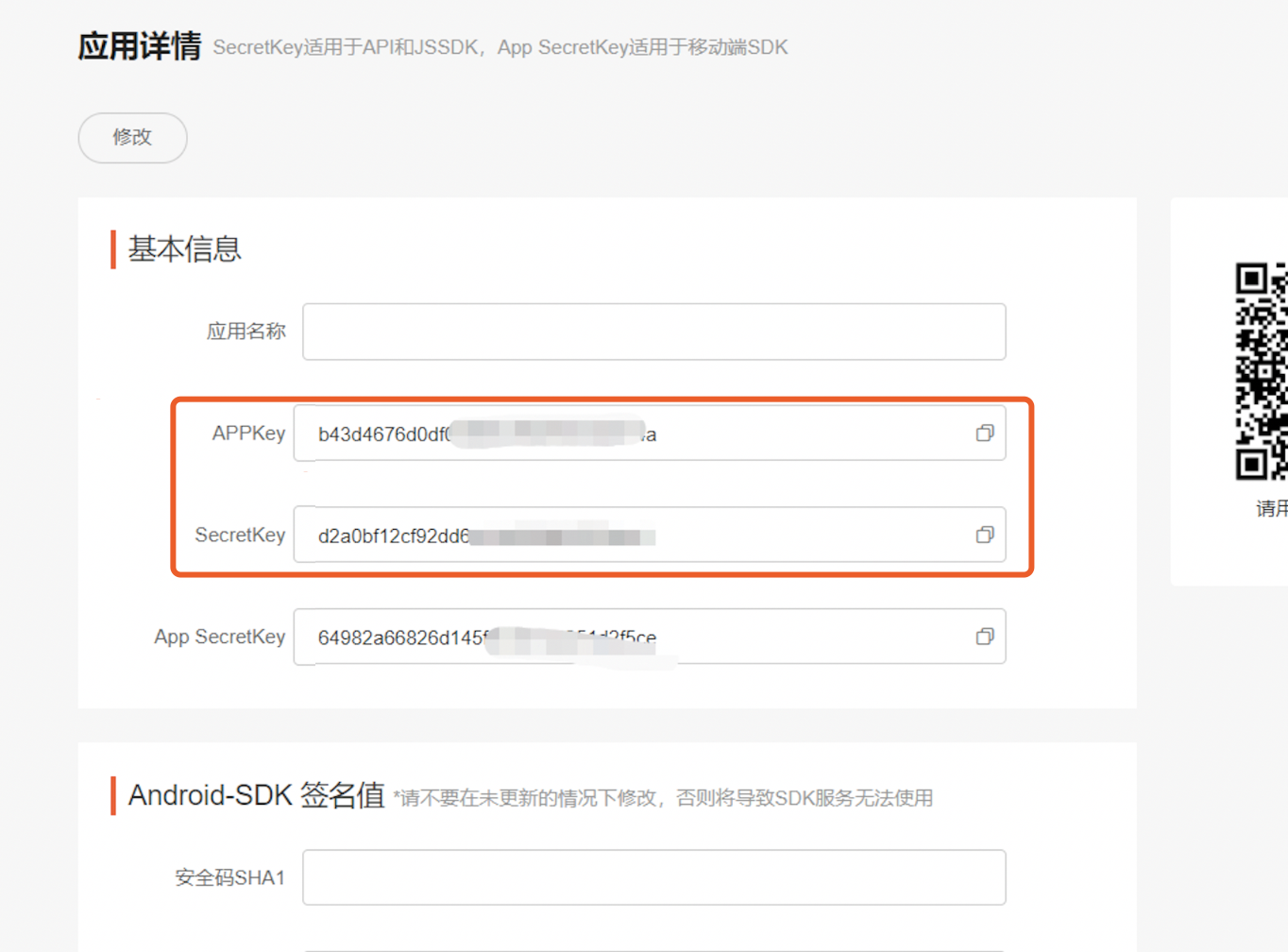Click the 基本信息 section heading
Image resolution: width=1288 pixels, height=952 pixels.
(185, 249)
